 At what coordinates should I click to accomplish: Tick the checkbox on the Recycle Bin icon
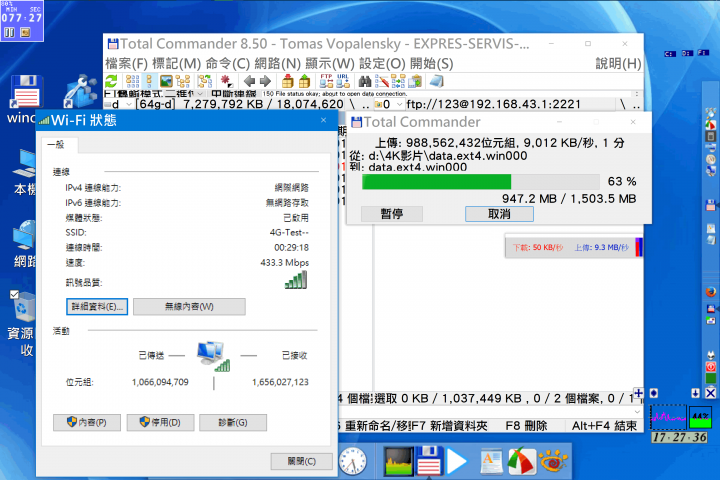(14, 294)
